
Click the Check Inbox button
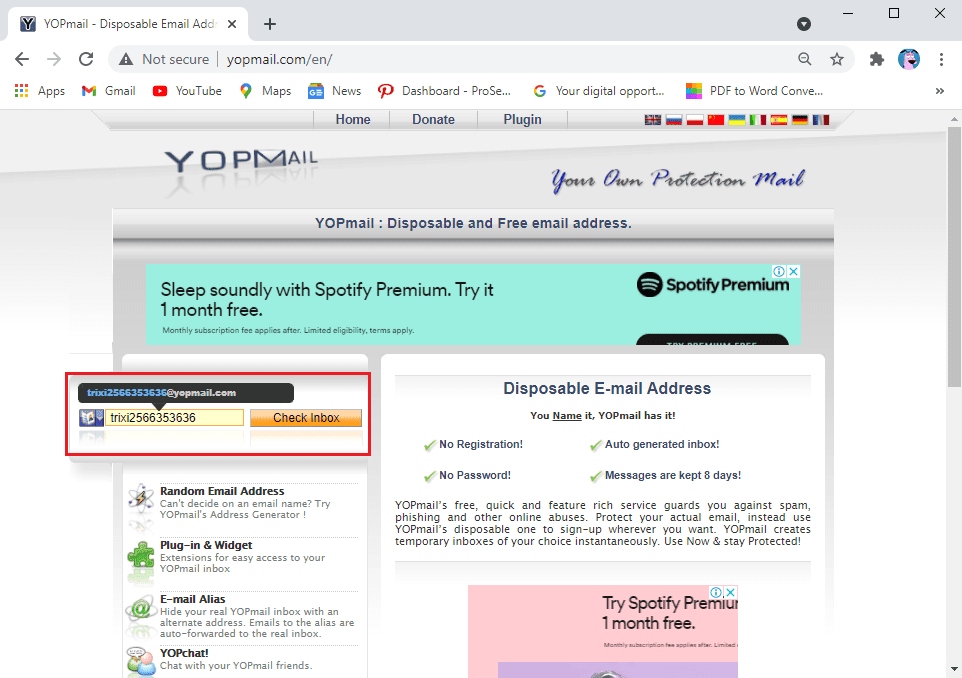pyautogui.click(x=306, y=418)
